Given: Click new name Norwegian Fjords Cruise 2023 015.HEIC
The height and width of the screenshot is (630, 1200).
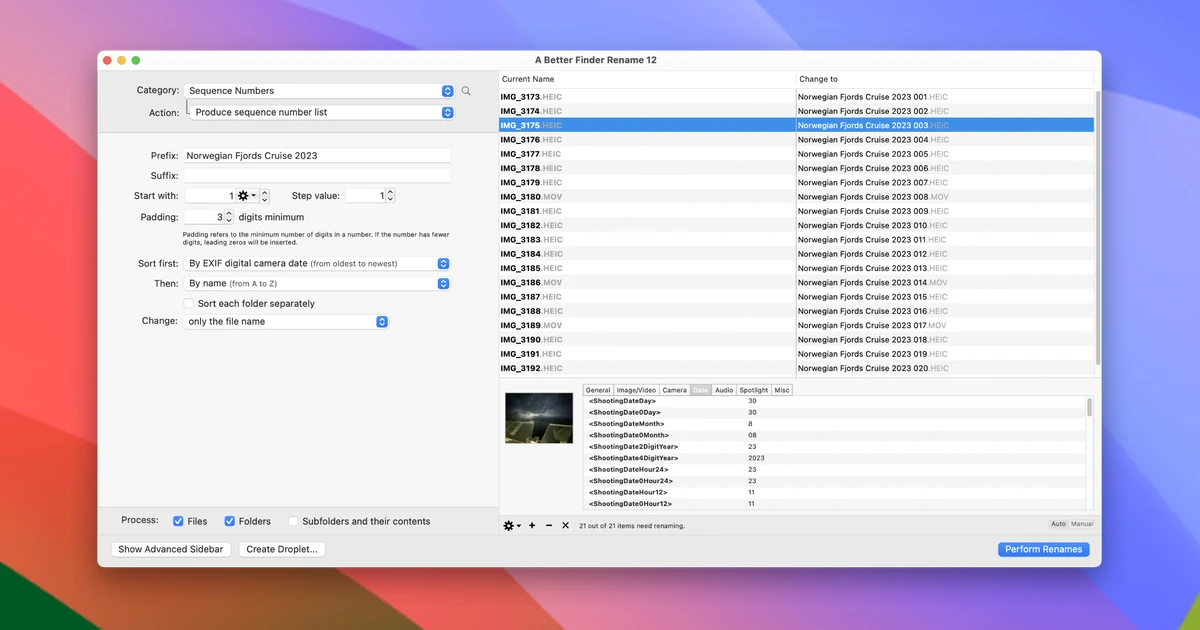Looking at the screenshot, I should click(873, 297).
